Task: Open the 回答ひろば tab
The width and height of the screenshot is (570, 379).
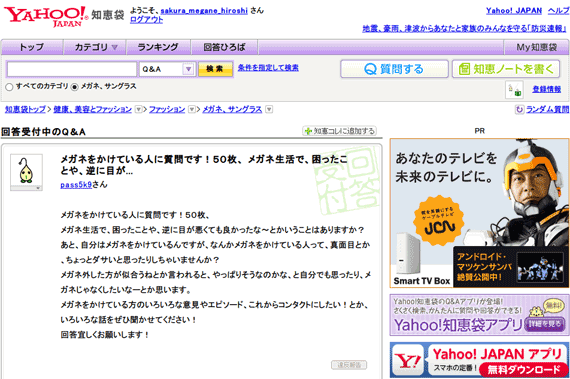Action: click(224, 47)
